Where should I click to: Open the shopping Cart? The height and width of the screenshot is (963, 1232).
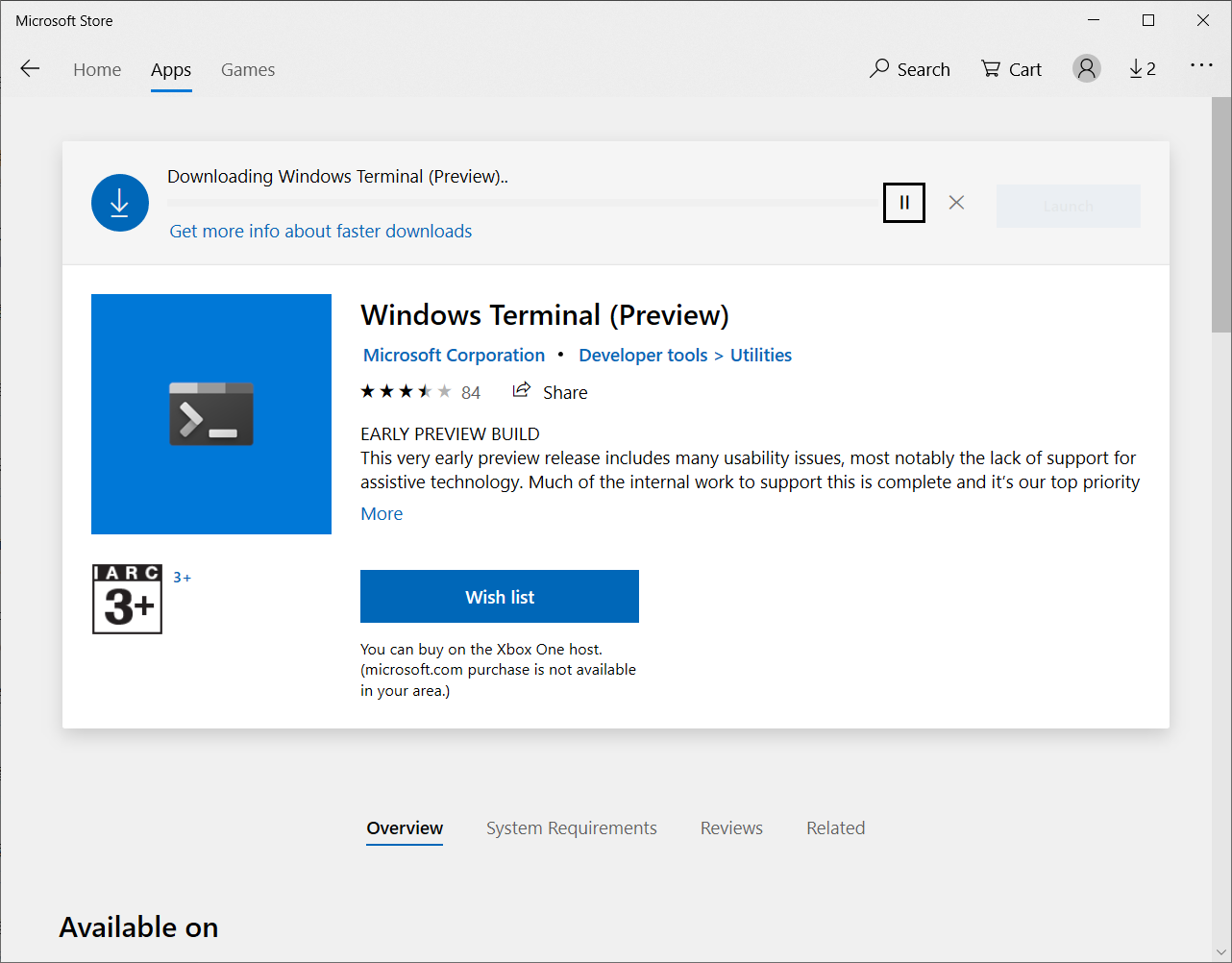pos(1010,68)
